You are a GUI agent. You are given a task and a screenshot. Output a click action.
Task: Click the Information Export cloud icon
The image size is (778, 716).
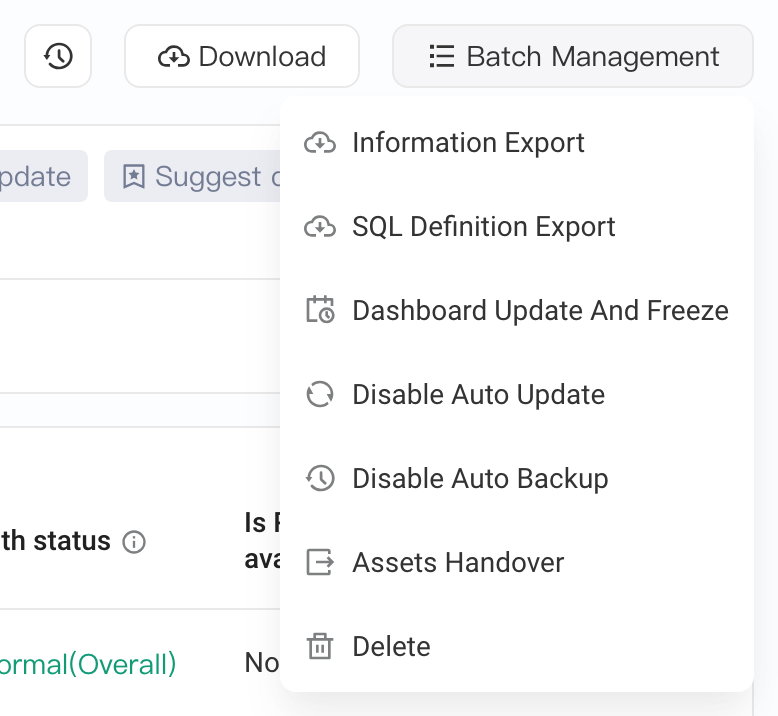320,143
